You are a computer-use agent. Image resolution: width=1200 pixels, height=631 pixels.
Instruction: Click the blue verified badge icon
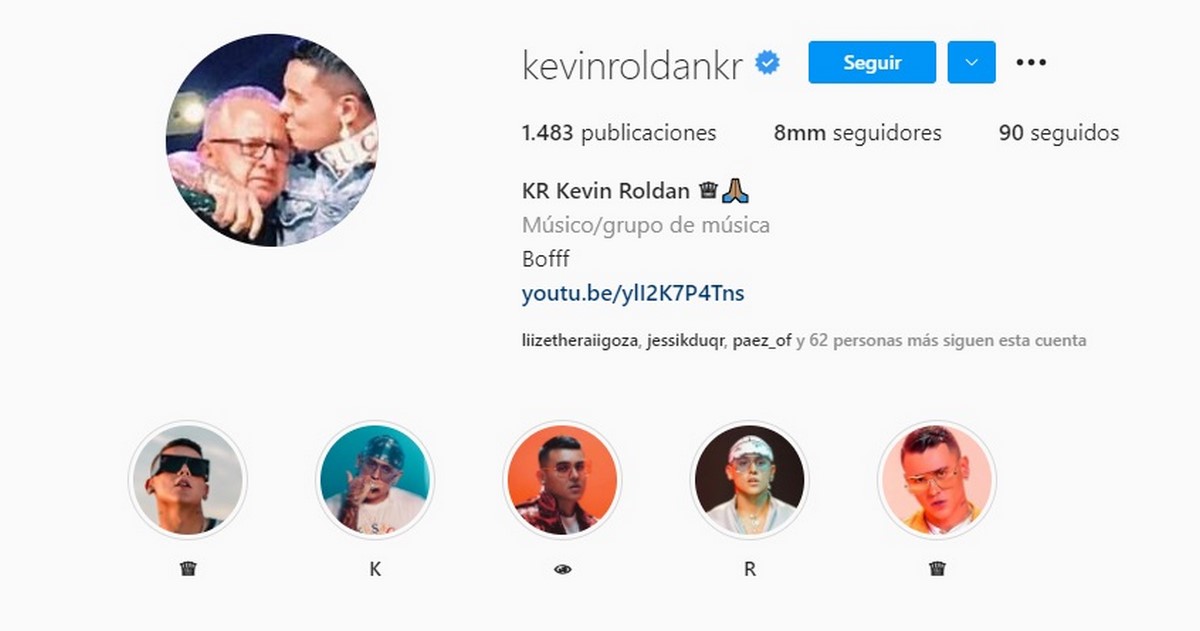(x=768, y=64)
